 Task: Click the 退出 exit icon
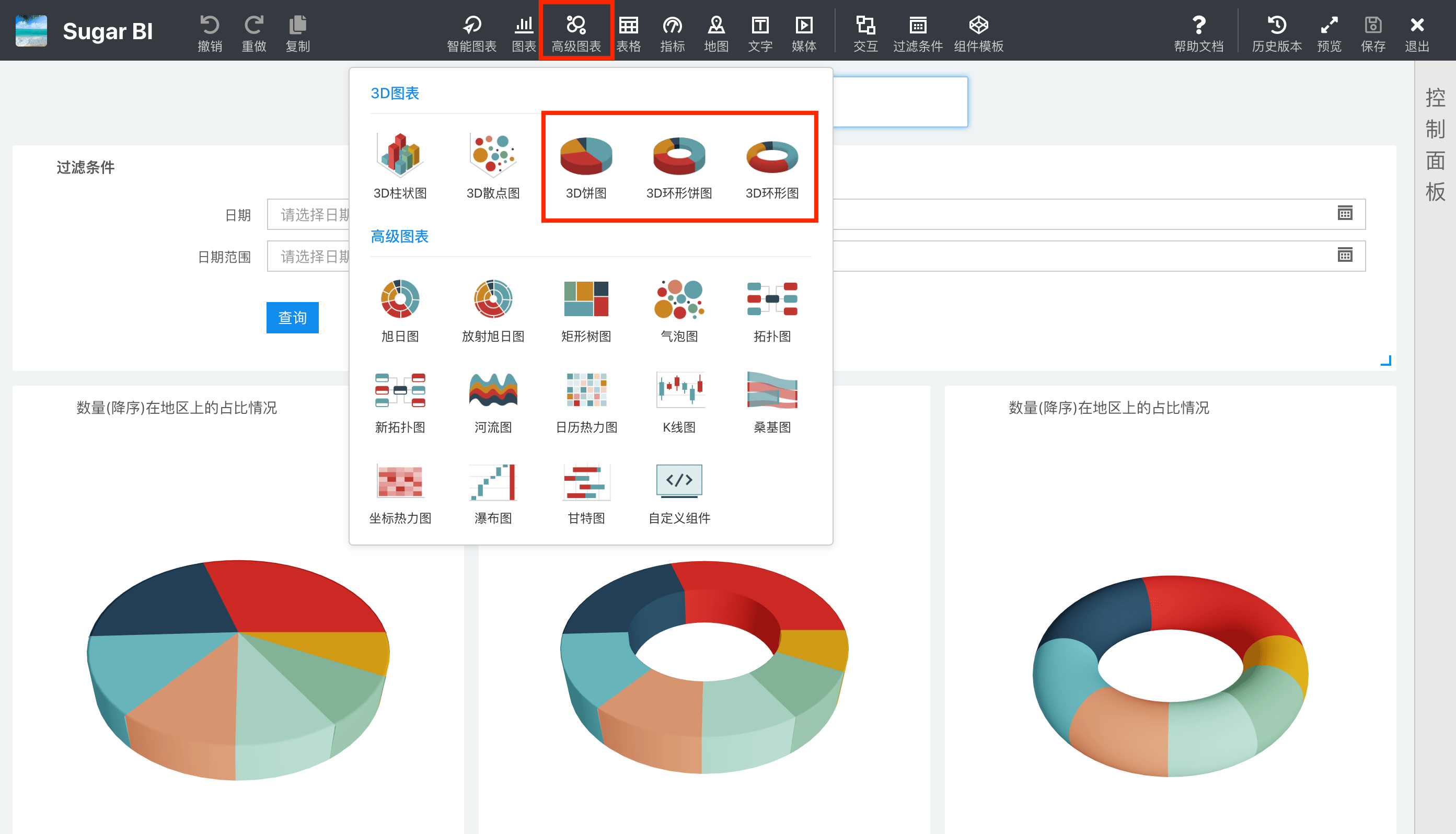[x=1417, y=25]
